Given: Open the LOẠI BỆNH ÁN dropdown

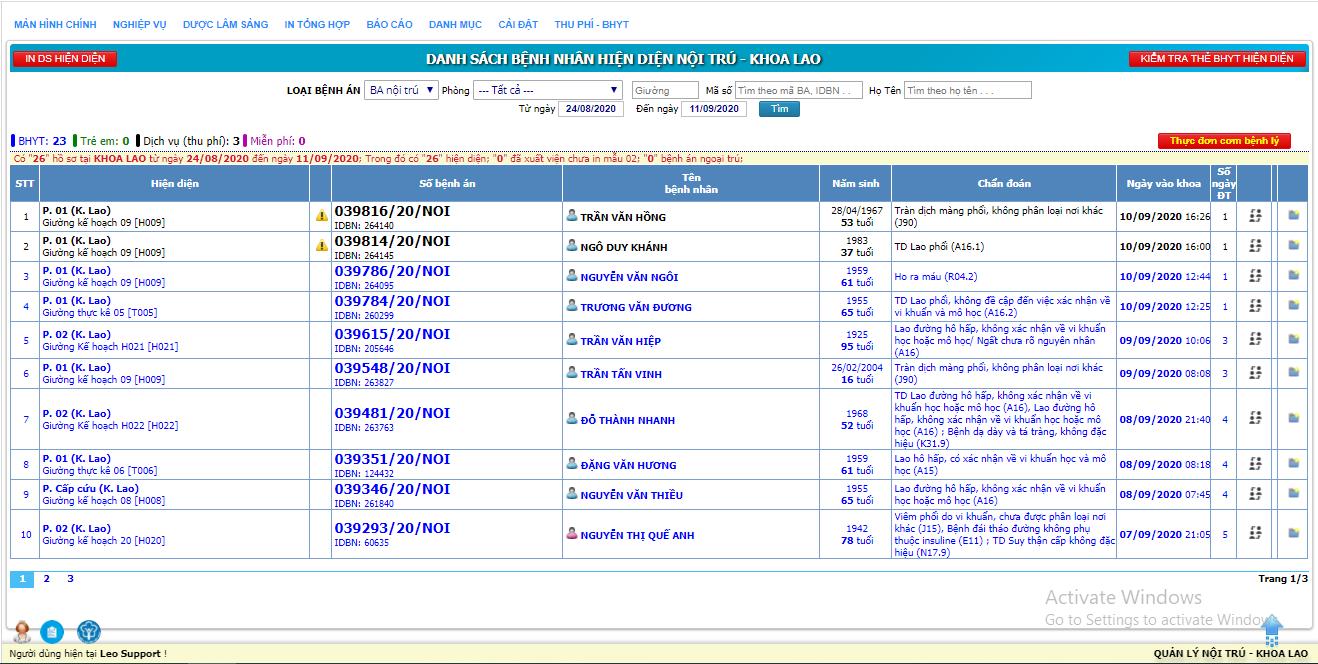Looking at the screenshot, I should point(401,90).
